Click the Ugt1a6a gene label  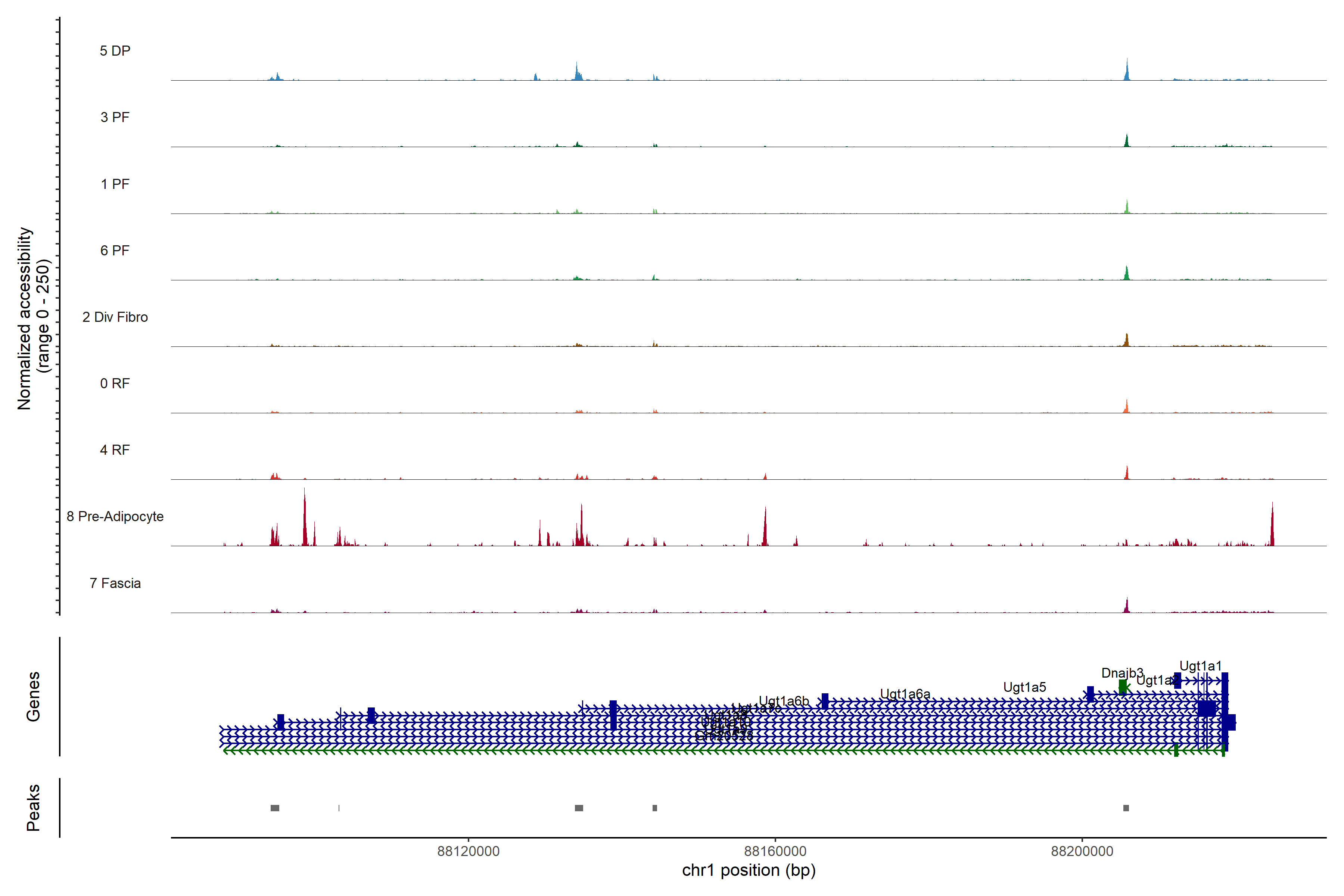[x=905, y=694]
